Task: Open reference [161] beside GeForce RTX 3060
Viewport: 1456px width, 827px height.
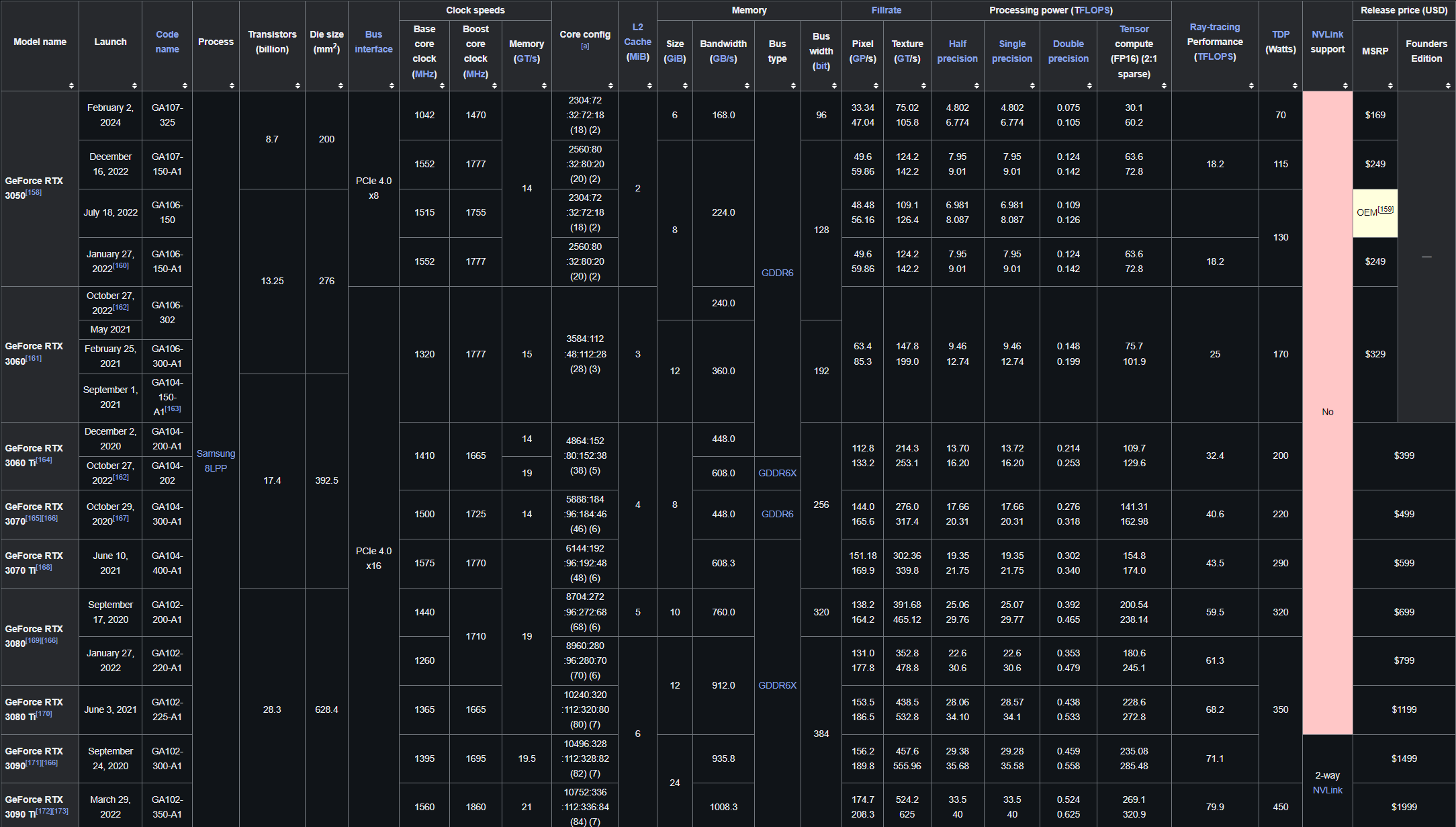Action: 34,358
